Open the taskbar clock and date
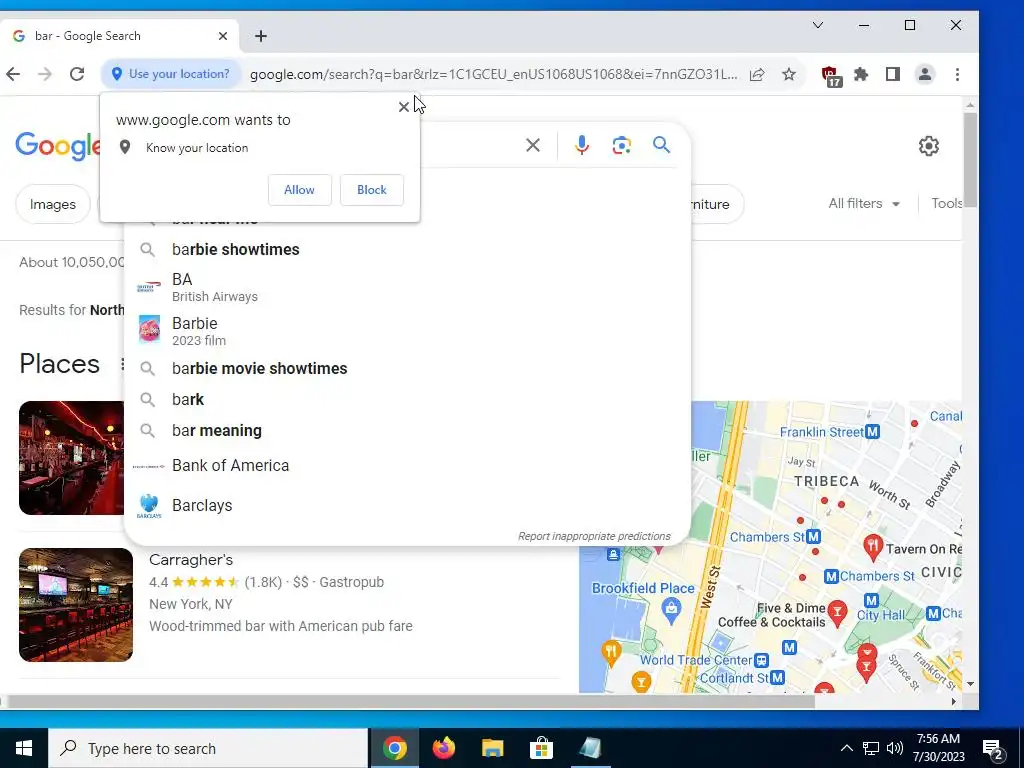The height and width of the screenshot is (768, 1024). click(x=938, y=748)
